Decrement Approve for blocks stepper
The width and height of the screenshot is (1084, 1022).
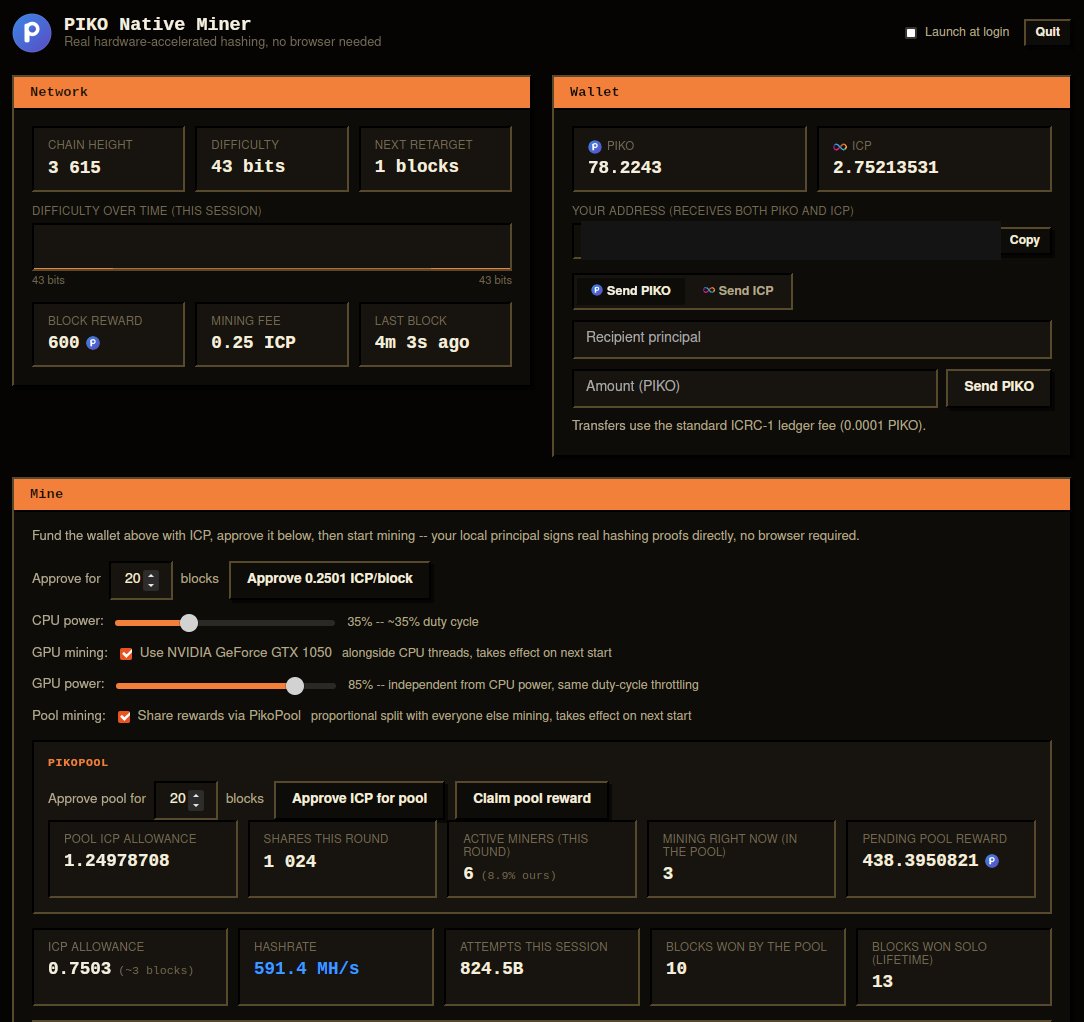[x=151, y=585]
